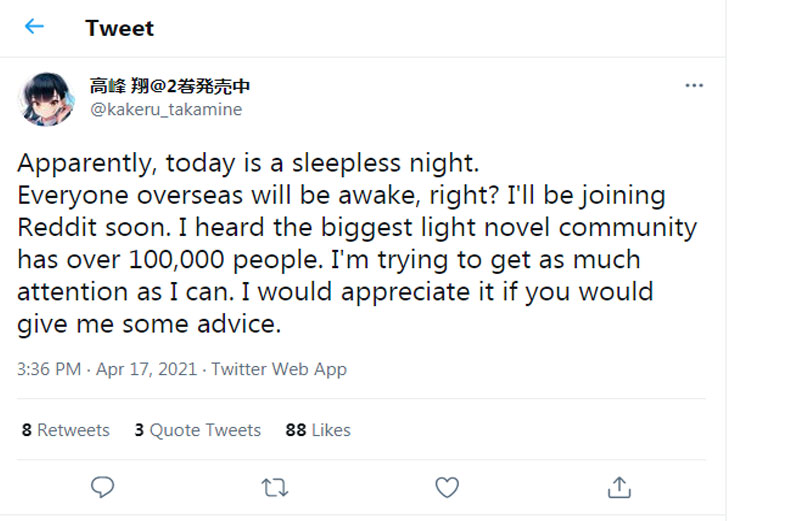802x521 pixels.
Task: View the 8 Retweets list
Action: pos(66,430)
